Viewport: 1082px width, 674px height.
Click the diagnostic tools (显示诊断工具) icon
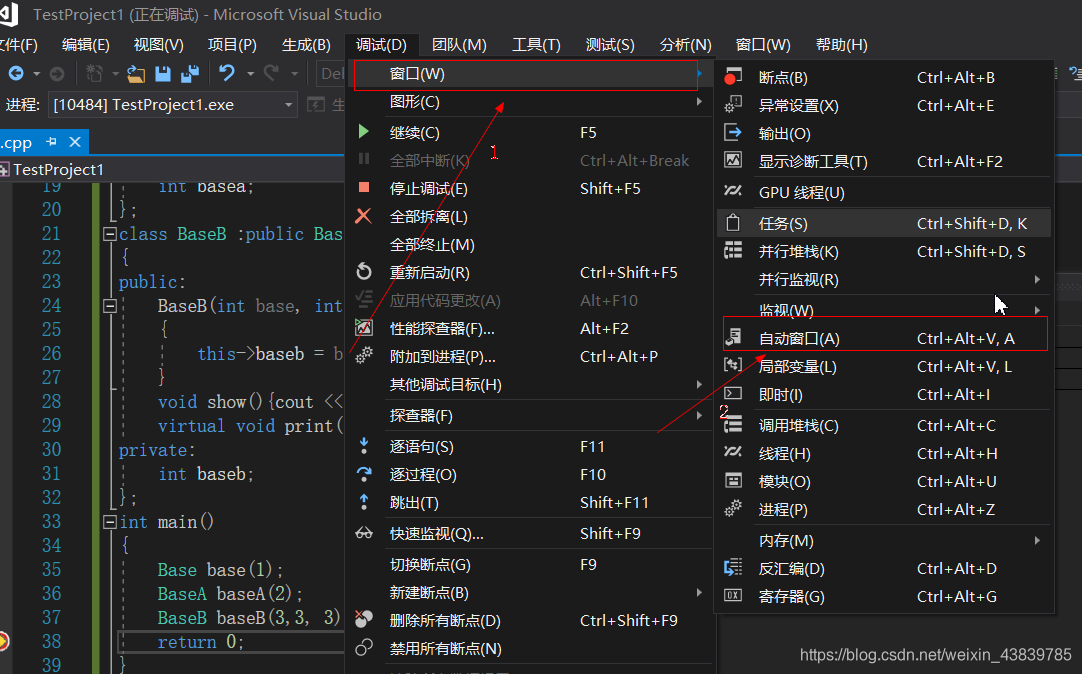click(732, 160)
